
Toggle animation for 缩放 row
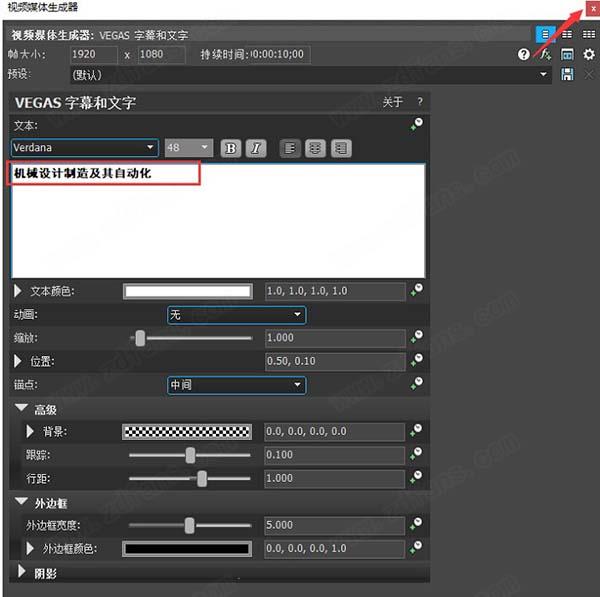(x=416, y=337)
